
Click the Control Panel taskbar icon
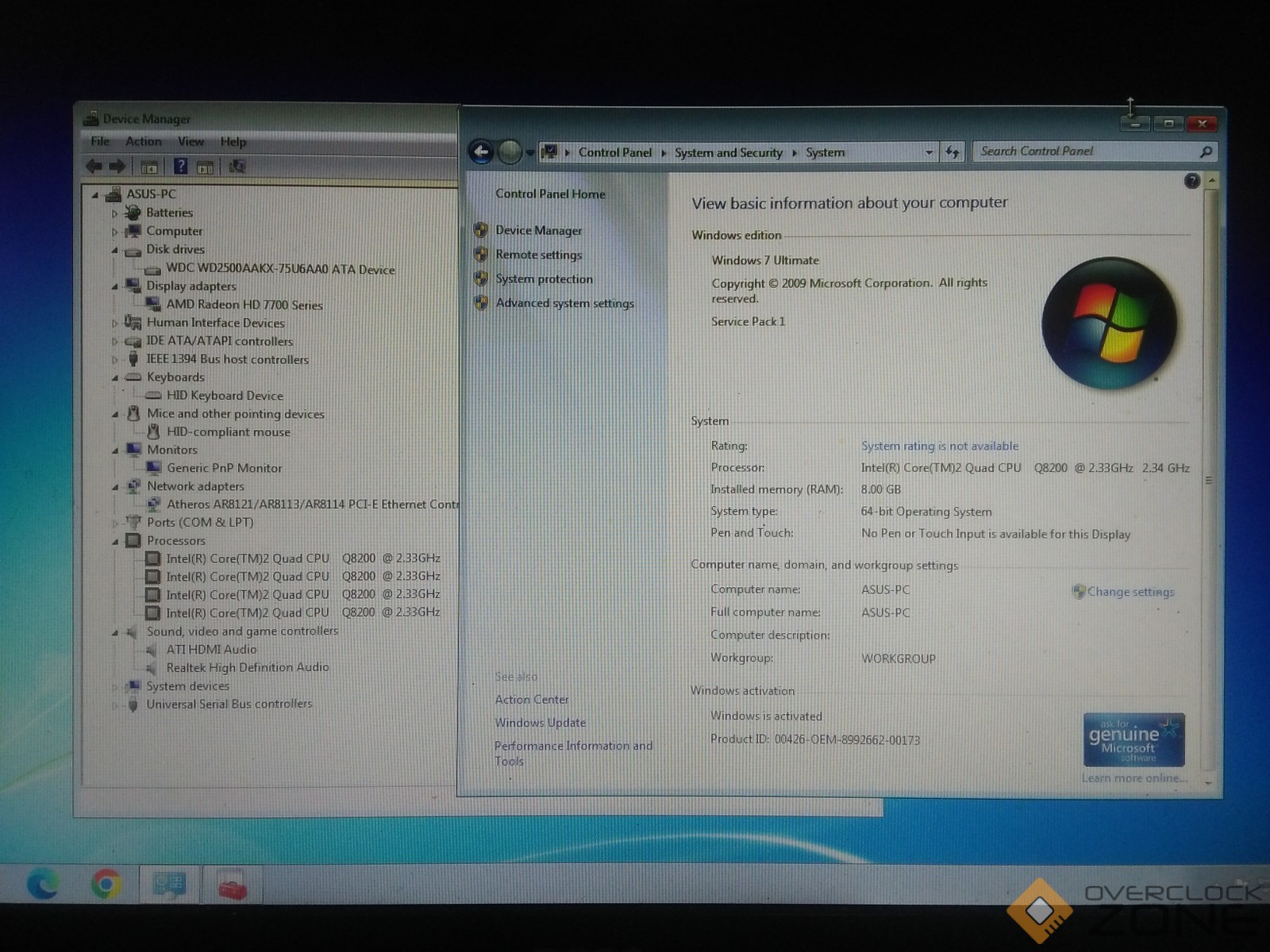(169, 884)
